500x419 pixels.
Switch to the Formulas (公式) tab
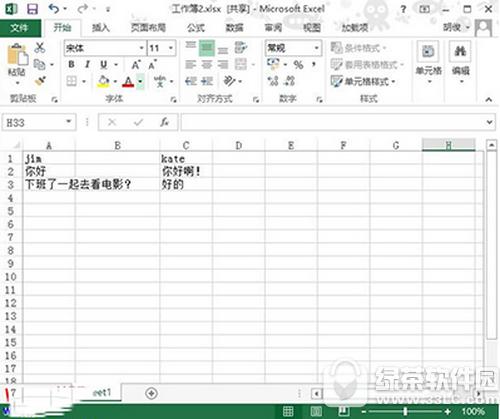(195, 28)
